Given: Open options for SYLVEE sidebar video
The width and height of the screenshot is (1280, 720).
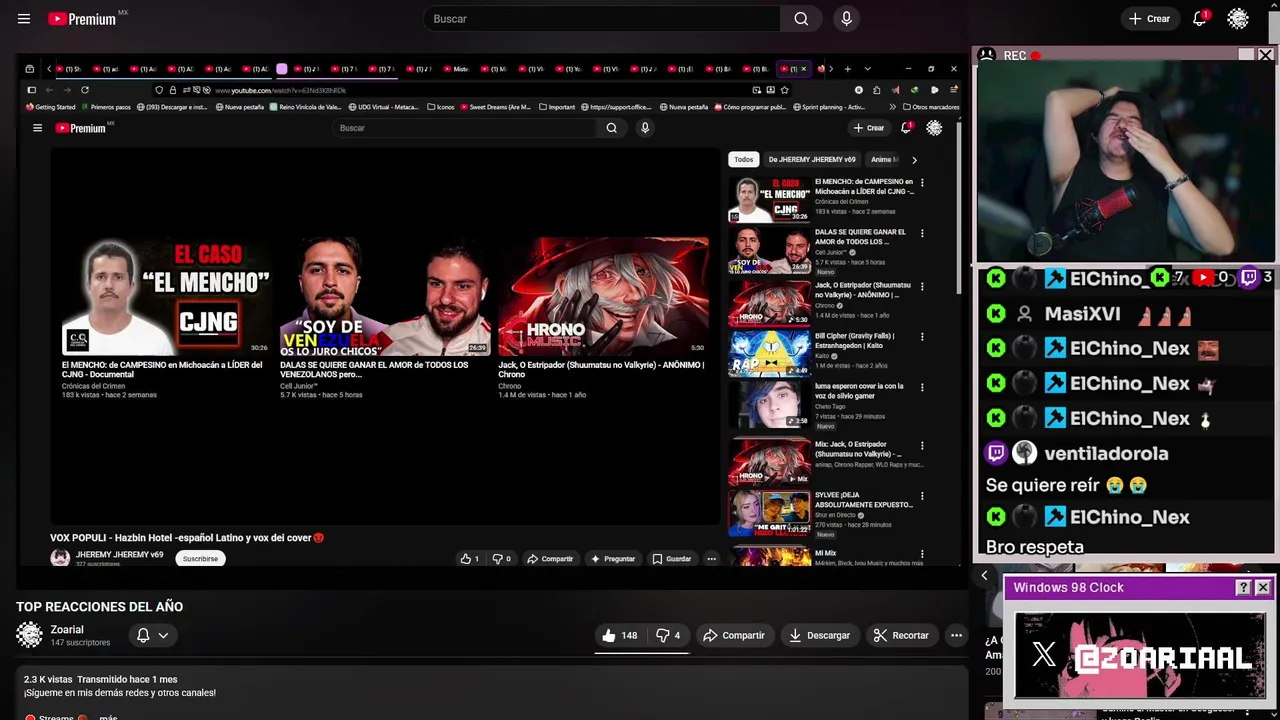Looking at the screenshot, I should 922,496.
